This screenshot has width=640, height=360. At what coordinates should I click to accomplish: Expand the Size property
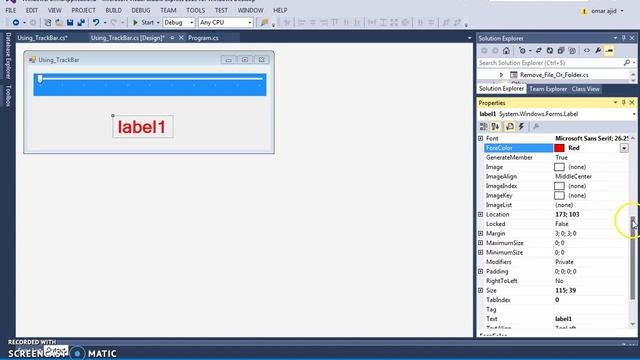coord(480,290)
